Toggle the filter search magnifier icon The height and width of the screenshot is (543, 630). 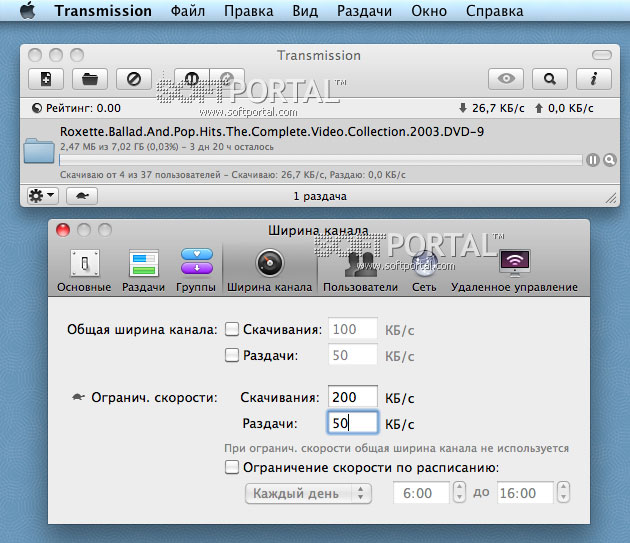click(x=550, y=78)
